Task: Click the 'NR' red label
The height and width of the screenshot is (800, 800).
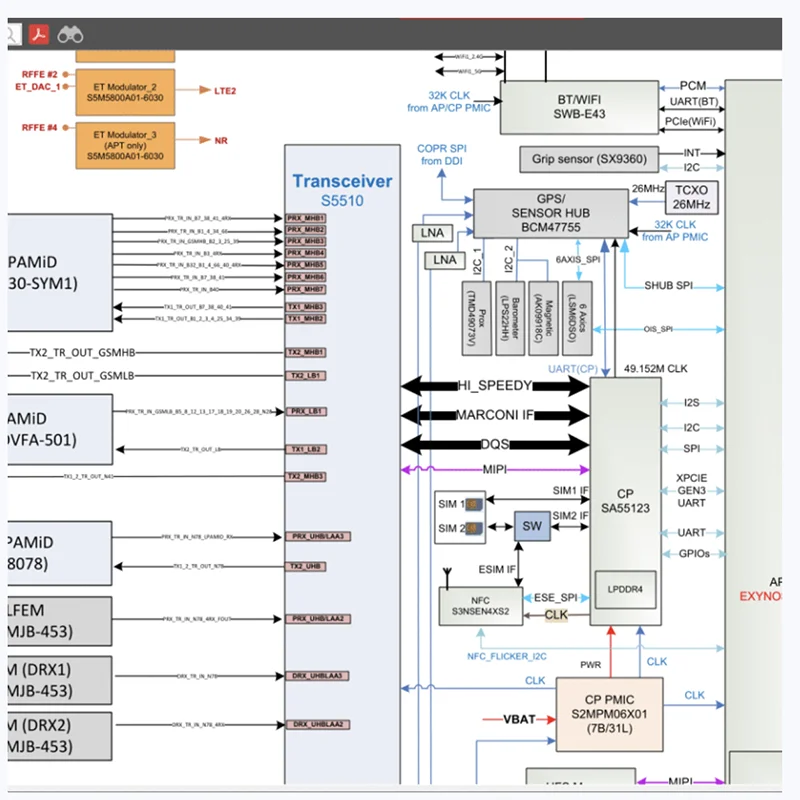Action: [221, 140]
